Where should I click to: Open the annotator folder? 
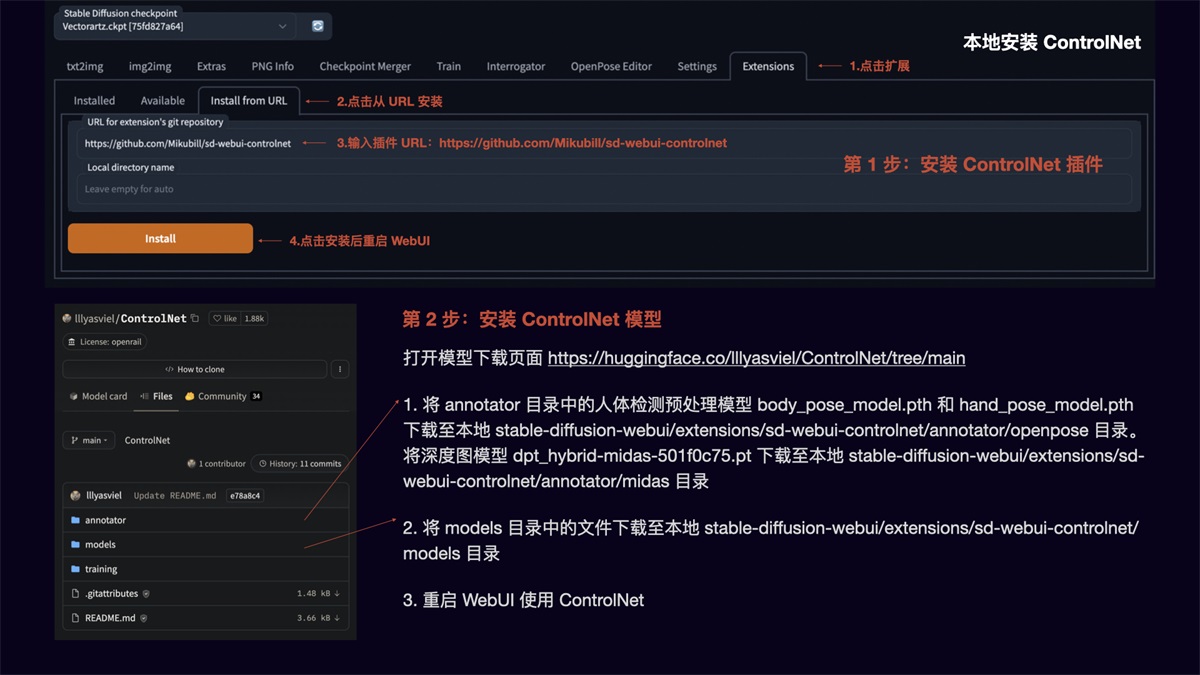(108, 520)
